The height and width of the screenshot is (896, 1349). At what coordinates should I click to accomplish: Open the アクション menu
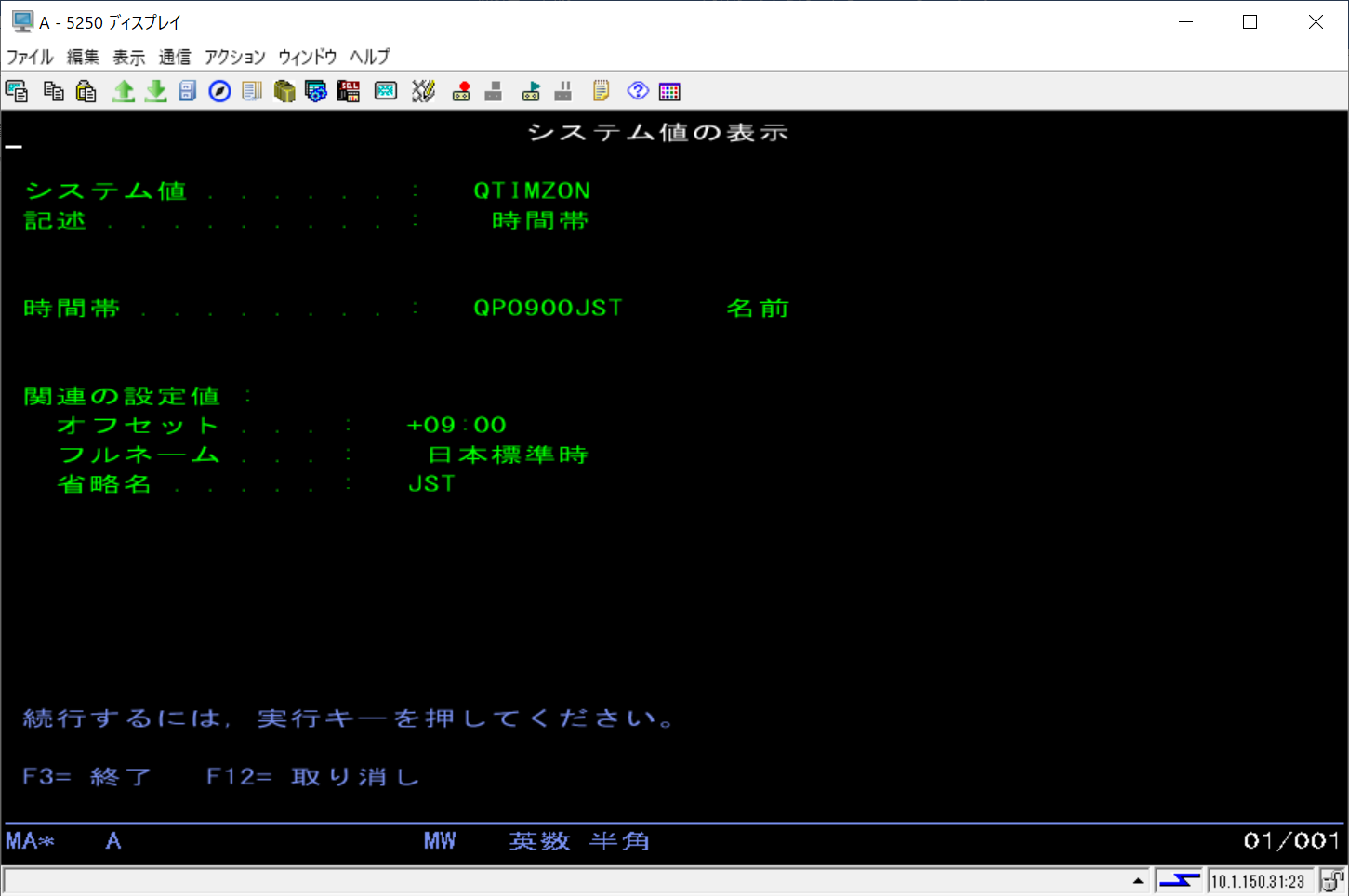click(x=235, y=57)
